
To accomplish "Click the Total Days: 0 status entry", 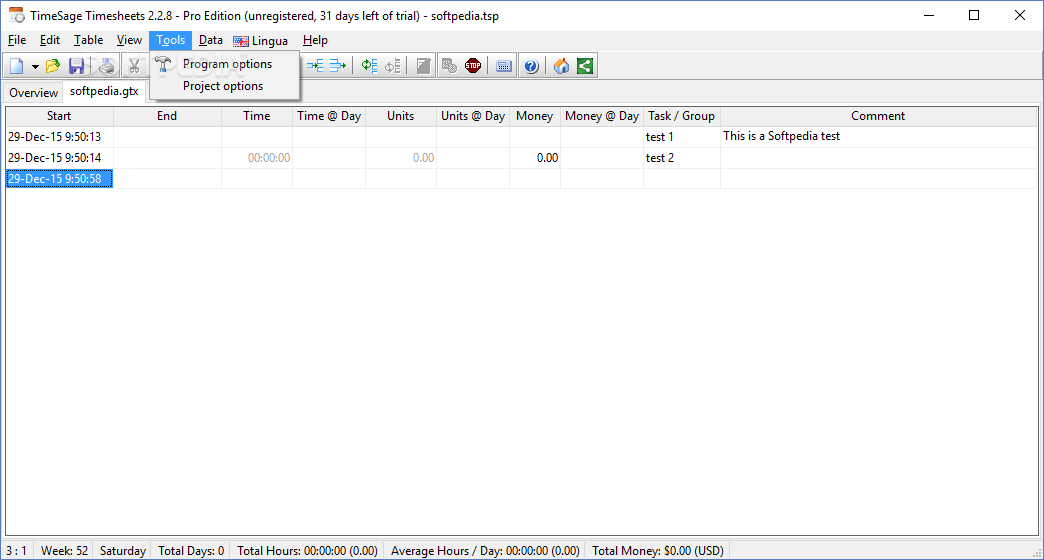I will (x=191, y=551).
